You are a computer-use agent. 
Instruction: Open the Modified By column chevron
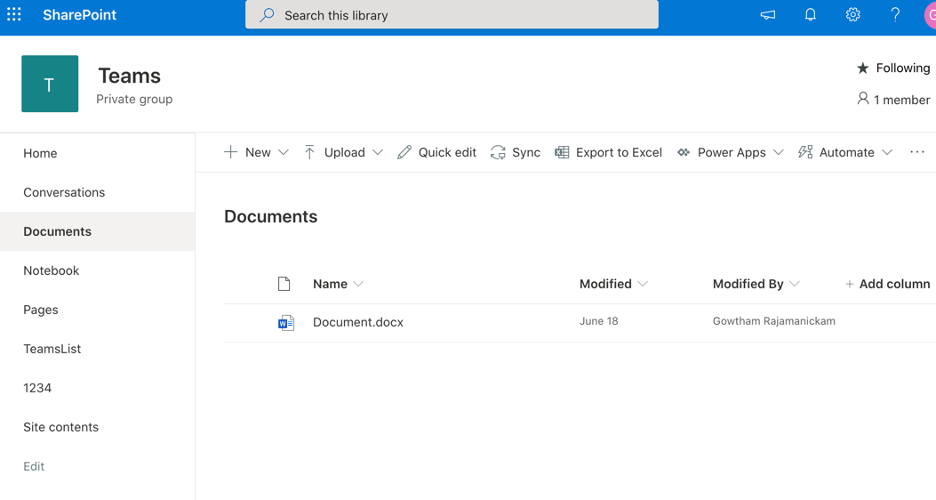(x=794, y=284)
